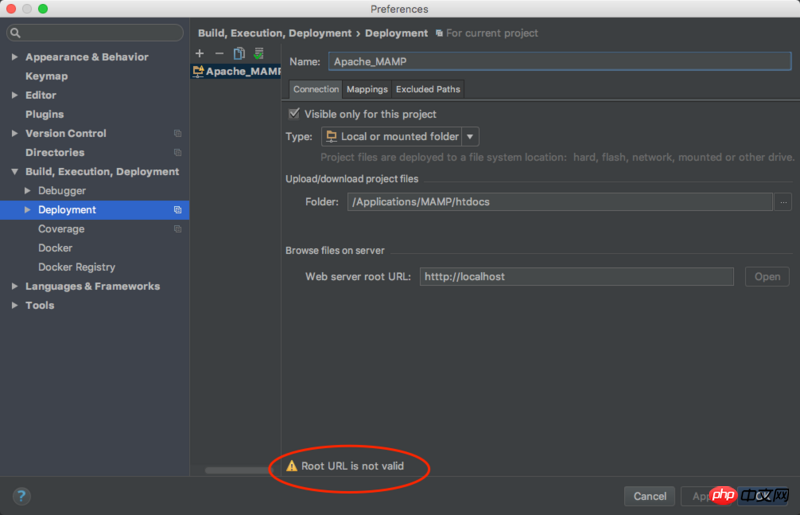This screenshot has width=800, height=515.
Task: Expand Languages & Frameworks section
Action: (x=15, y=286)
